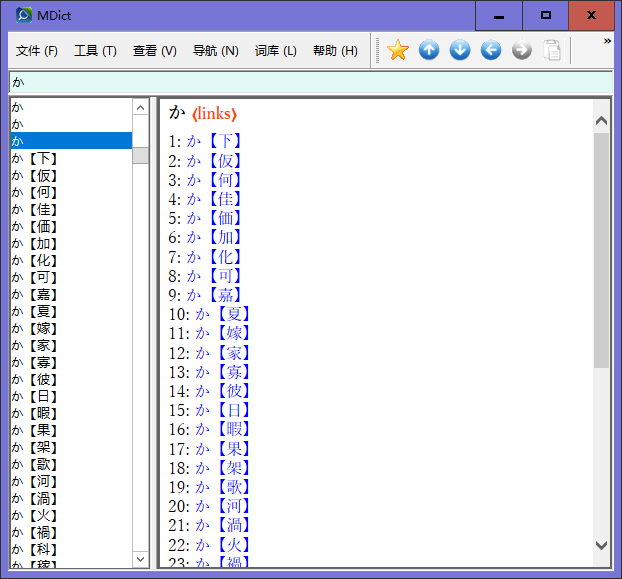Image resolution: width=622 pixels, height=579 pixels.
Task: Open link 12: か【家】
Action: [x=223, y=353]
